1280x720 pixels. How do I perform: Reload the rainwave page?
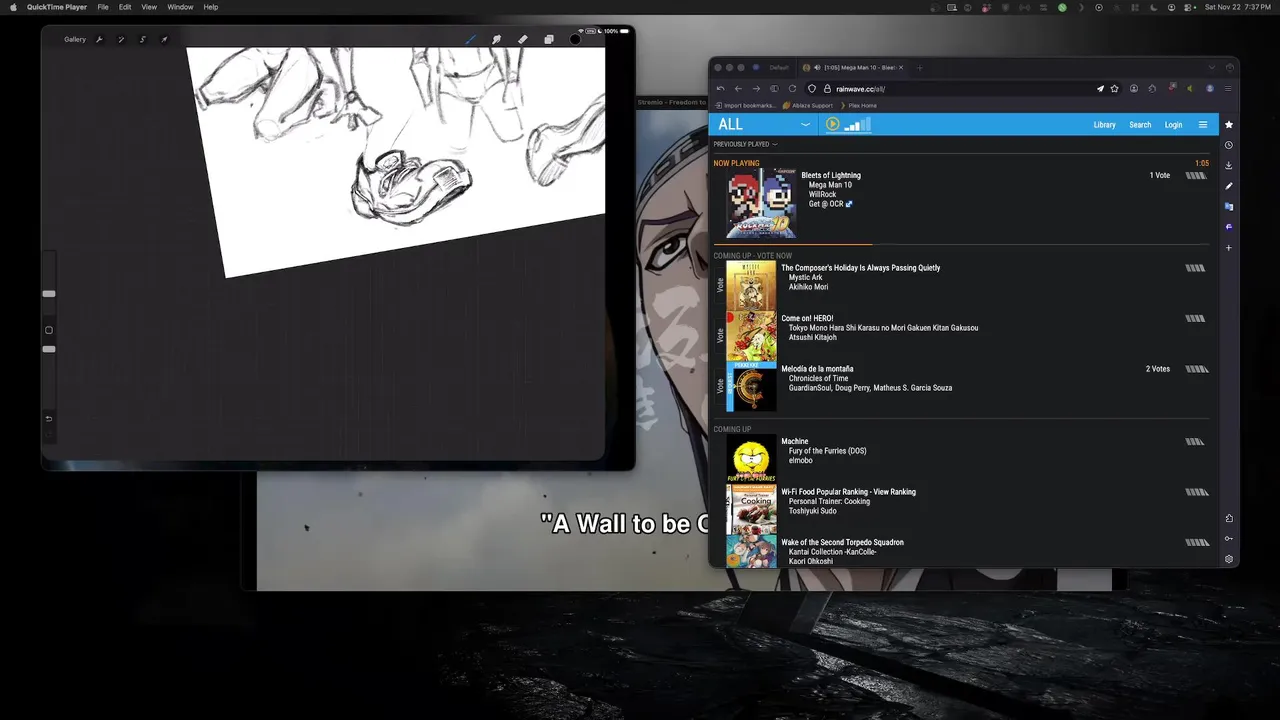pos(792,88)
